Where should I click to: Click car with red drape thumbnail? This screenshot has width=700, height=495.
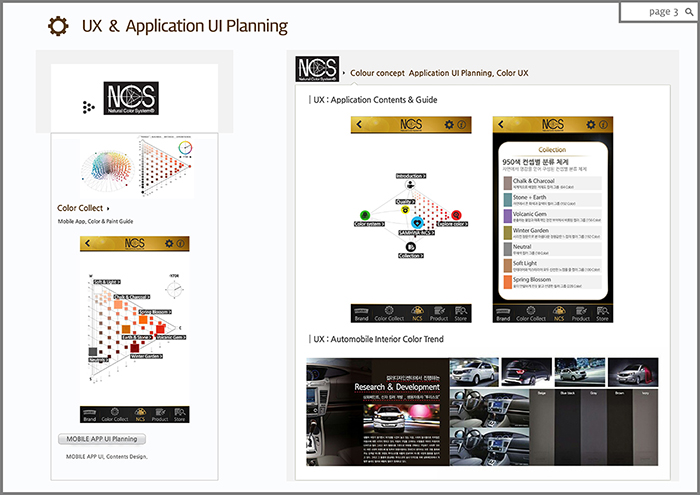pos(633,372)
